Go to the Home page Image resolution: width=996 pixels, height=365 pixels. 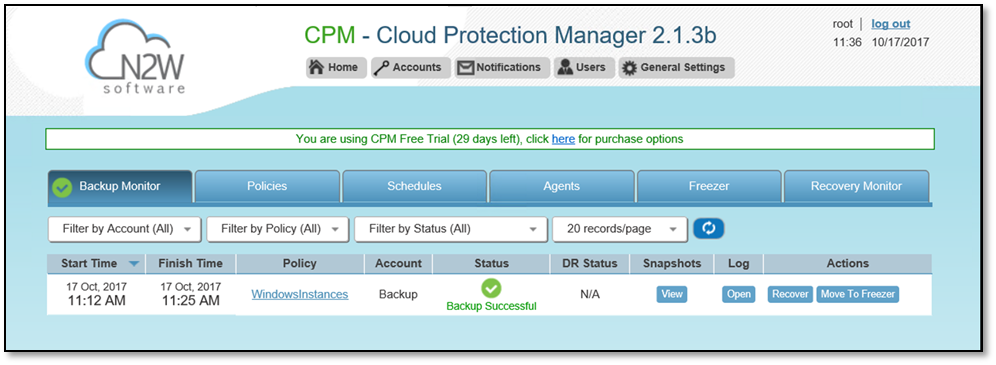pos(337,67)
